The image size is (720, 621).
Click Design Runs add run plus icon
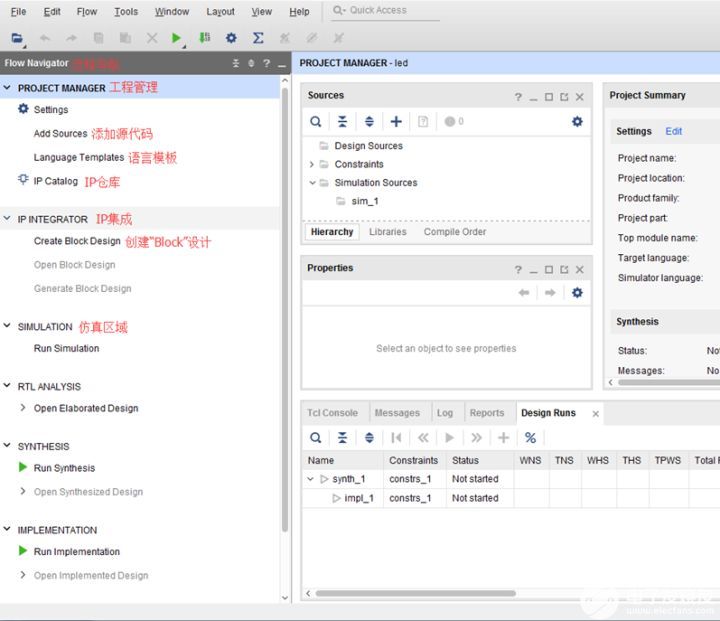(503, 438)
